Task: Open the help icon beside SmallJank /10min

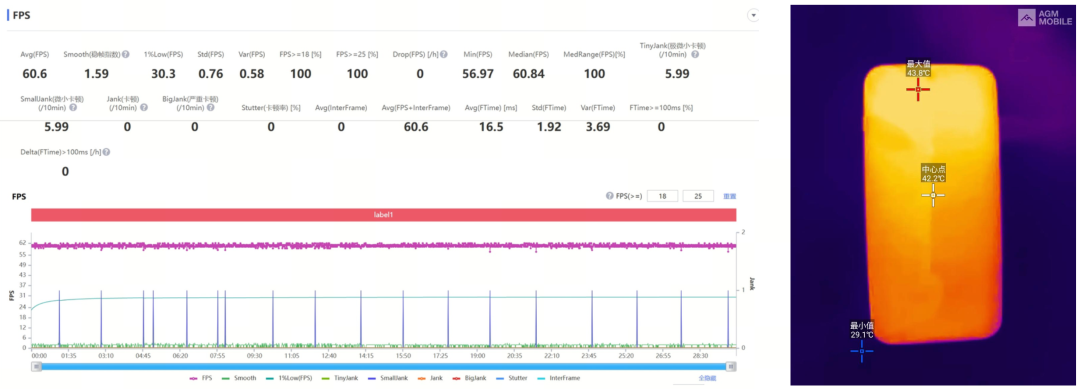Action: point(73,107)
